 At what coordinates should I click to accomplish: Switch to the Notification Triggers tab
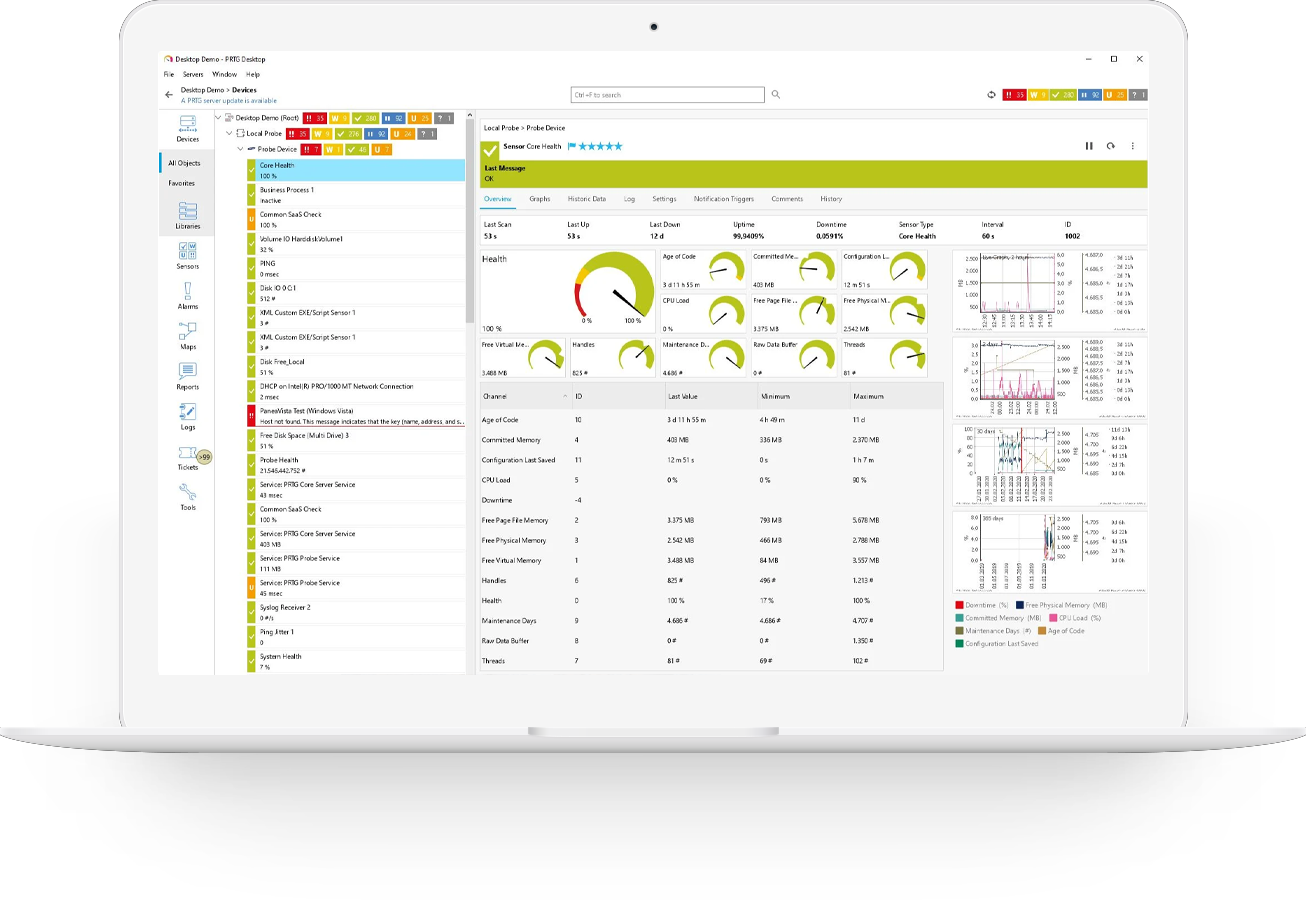(x=724, y=199)
